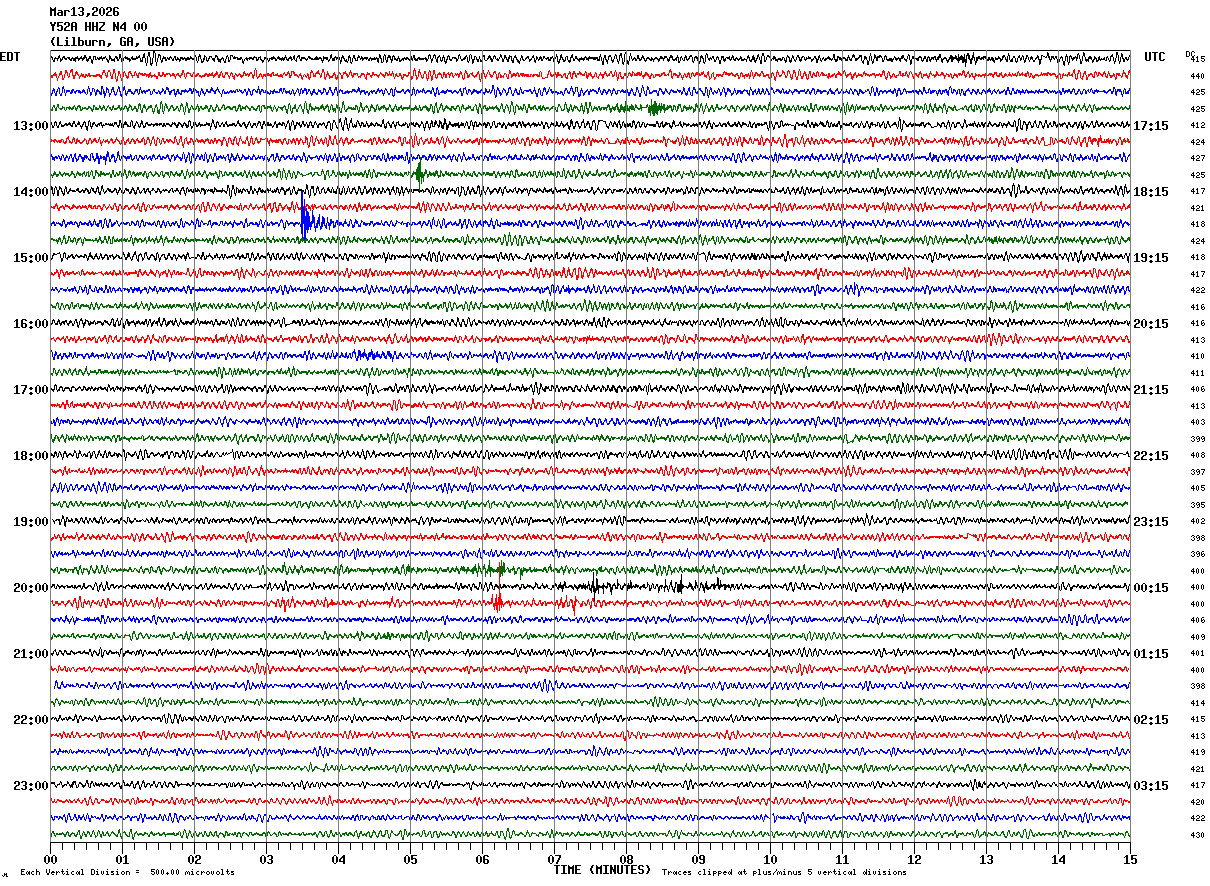The width and height of the screenshot is (1210, 886).
Task: Click minute tick label 10 on the axis
Action: pos(770,859)
